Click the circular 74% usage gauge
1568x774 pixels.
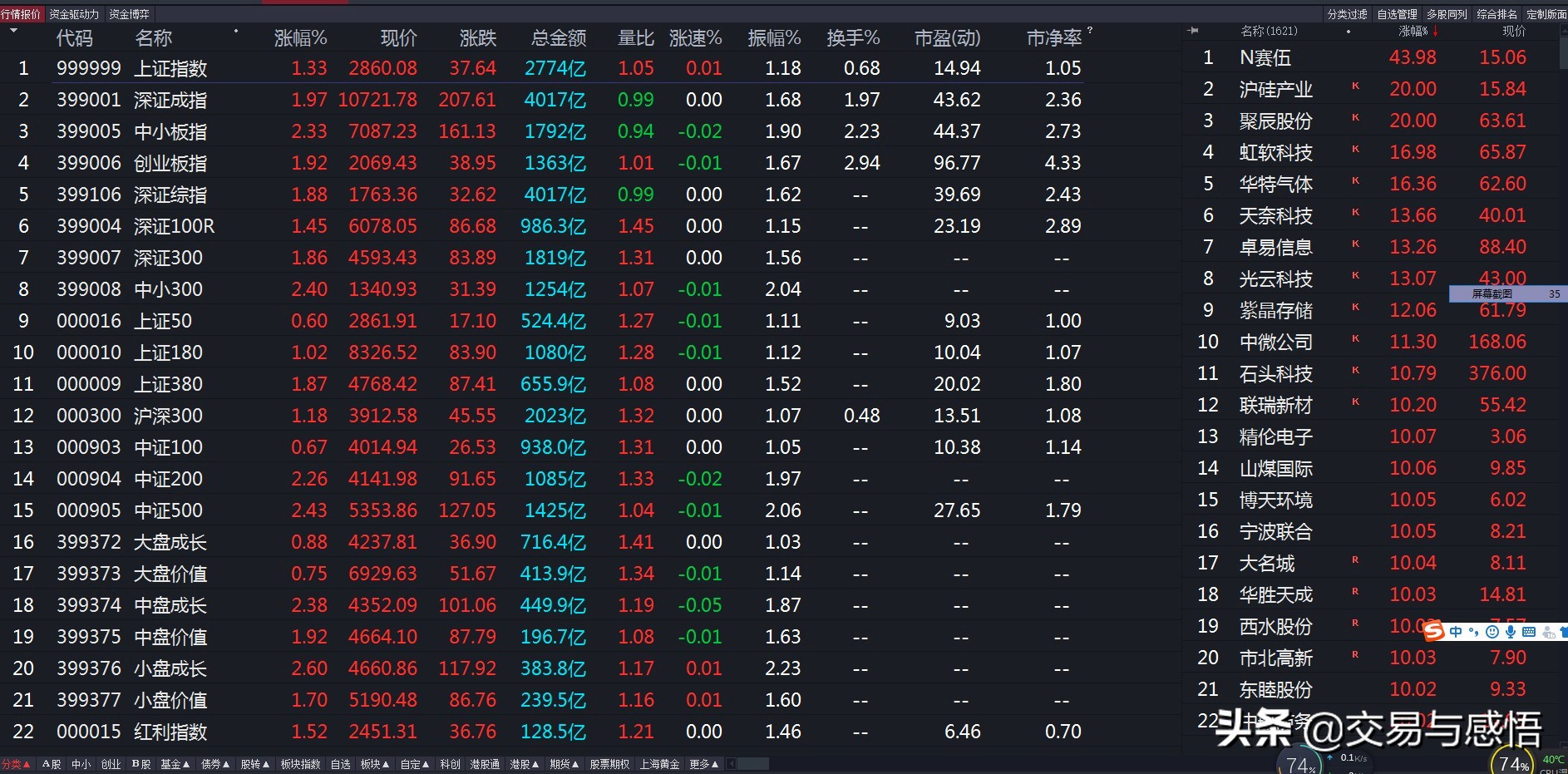[1512, 761]
